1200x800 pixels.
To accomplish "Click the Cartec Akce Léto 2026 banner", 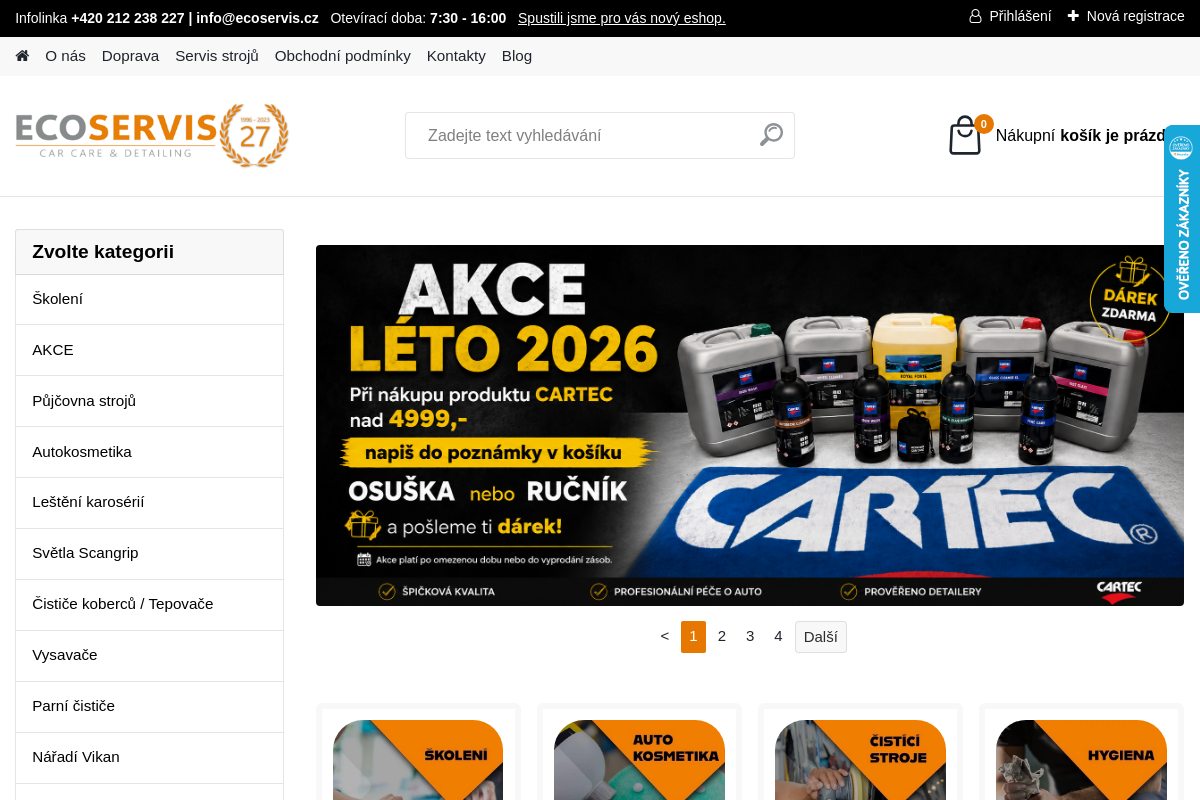I will coord(750,425).
